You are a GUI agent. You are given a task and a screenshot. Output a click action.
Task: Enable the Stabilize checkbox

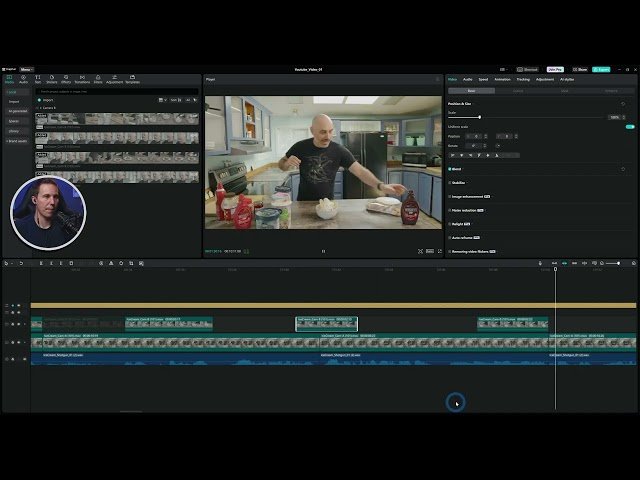[x=450, y=183]
